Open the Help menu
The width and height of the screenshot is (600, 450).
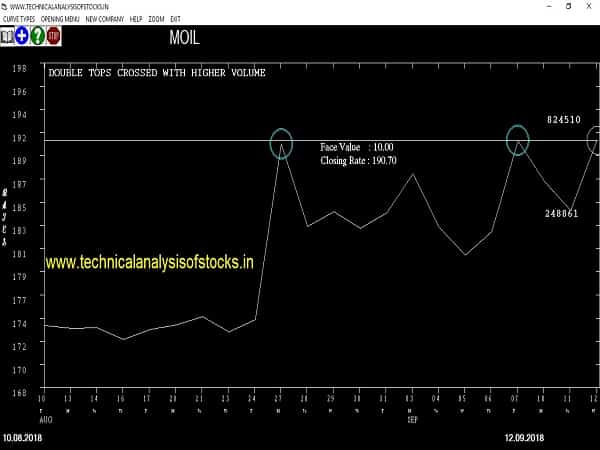pos(136,19)
